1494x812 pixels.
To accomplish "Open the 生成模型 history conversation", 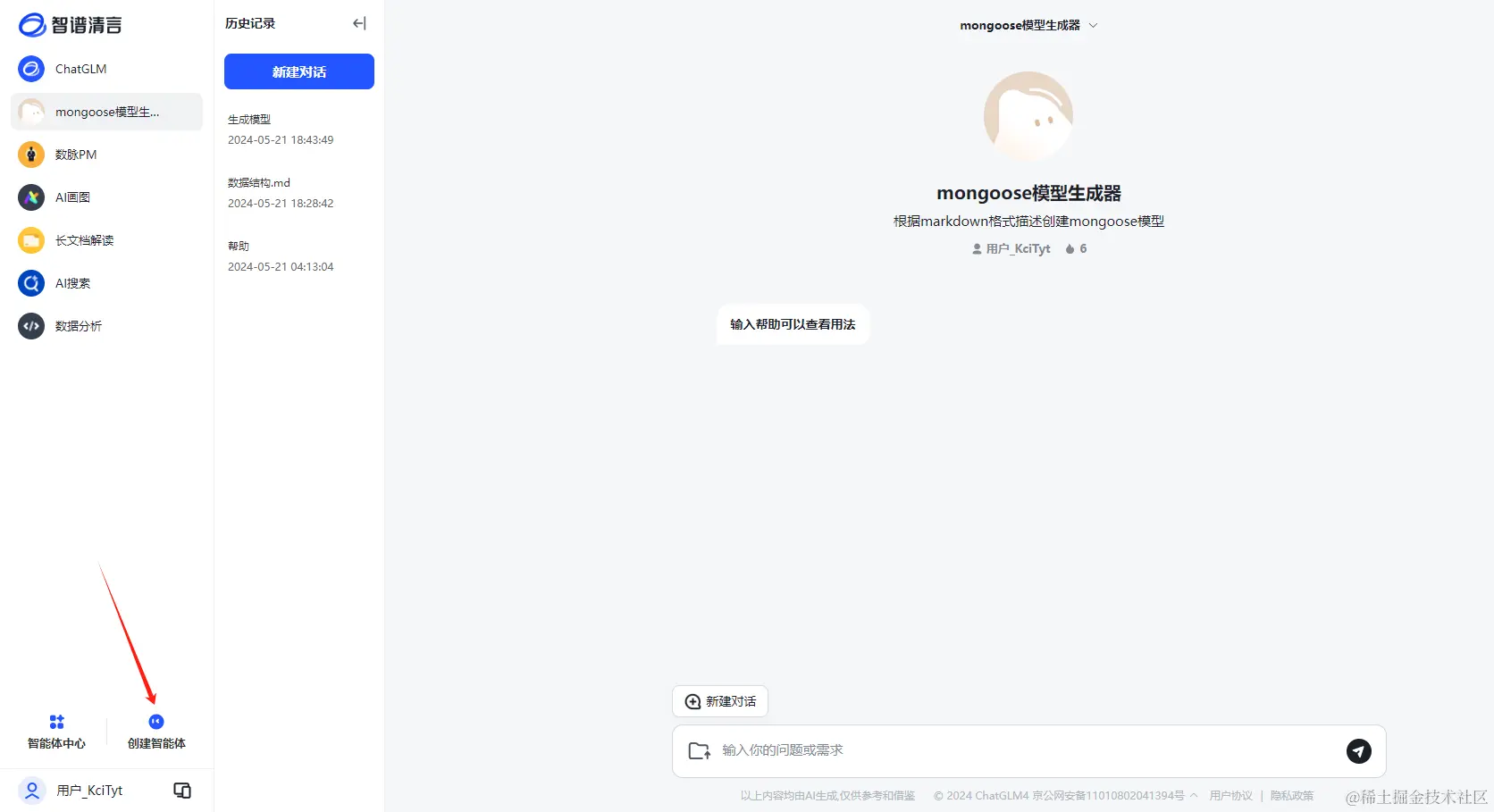I will click(299, 130).
